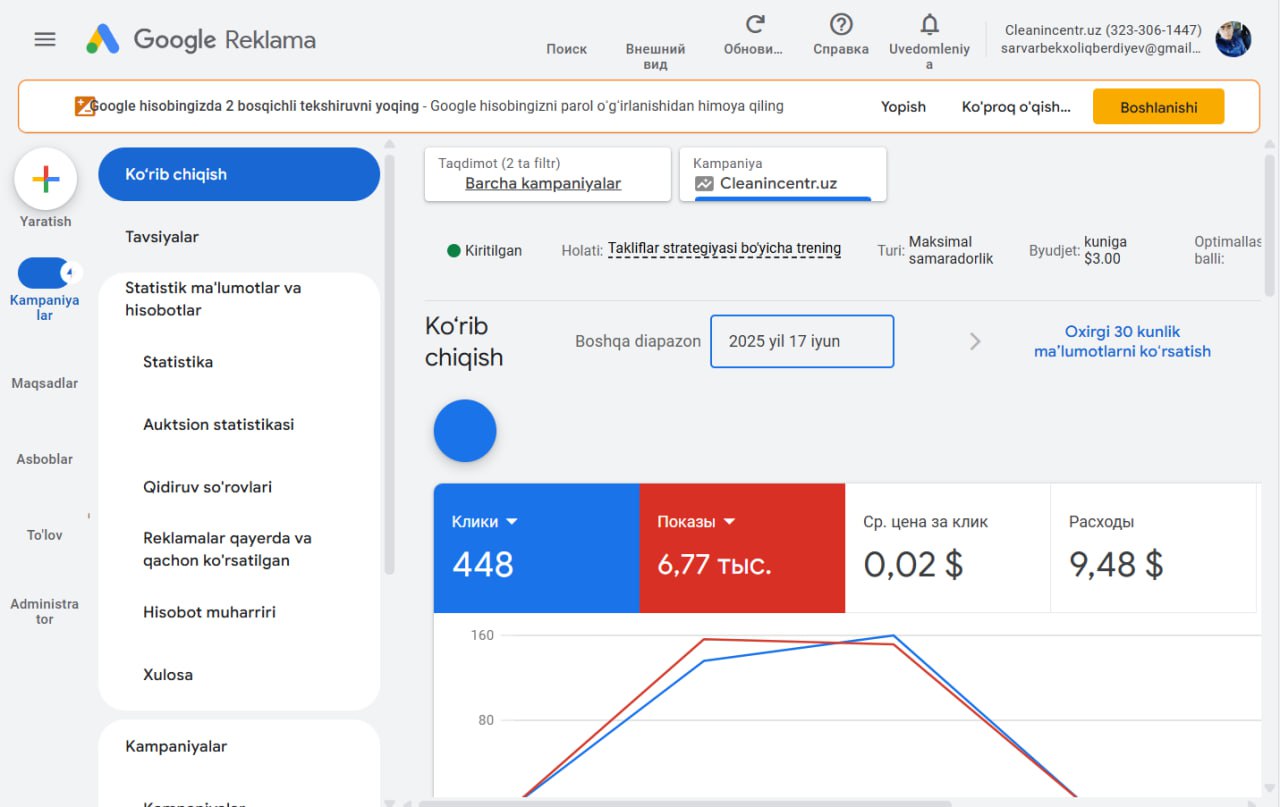
Task: Open Auktsion statistikasi
Action: pyautogui.click(x=219, y=424)
